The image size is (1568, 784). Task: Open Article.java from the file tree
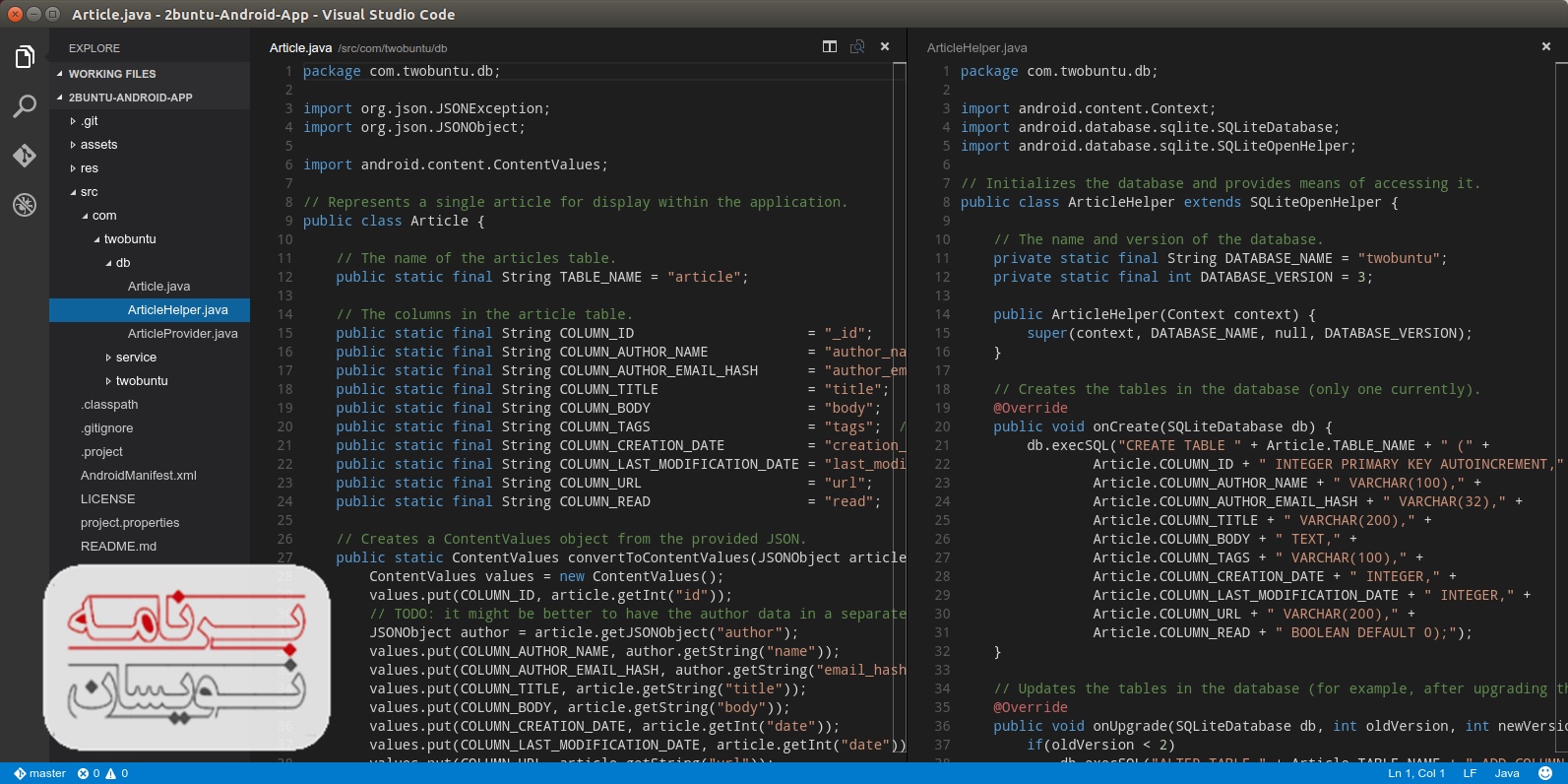[x=158, y=287]
